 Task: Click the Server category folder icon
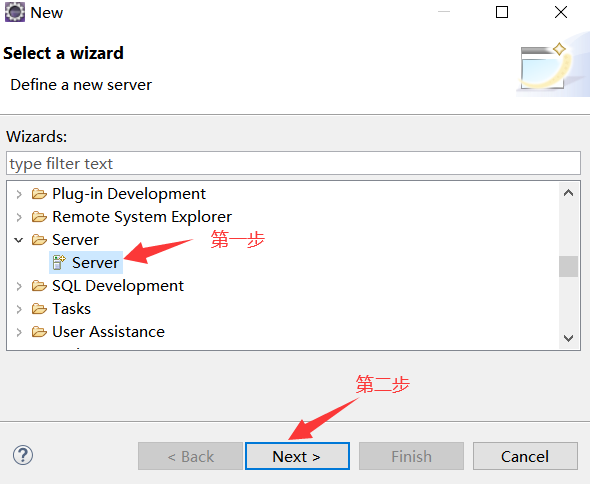pyautogui.click(x=39, y=240)
